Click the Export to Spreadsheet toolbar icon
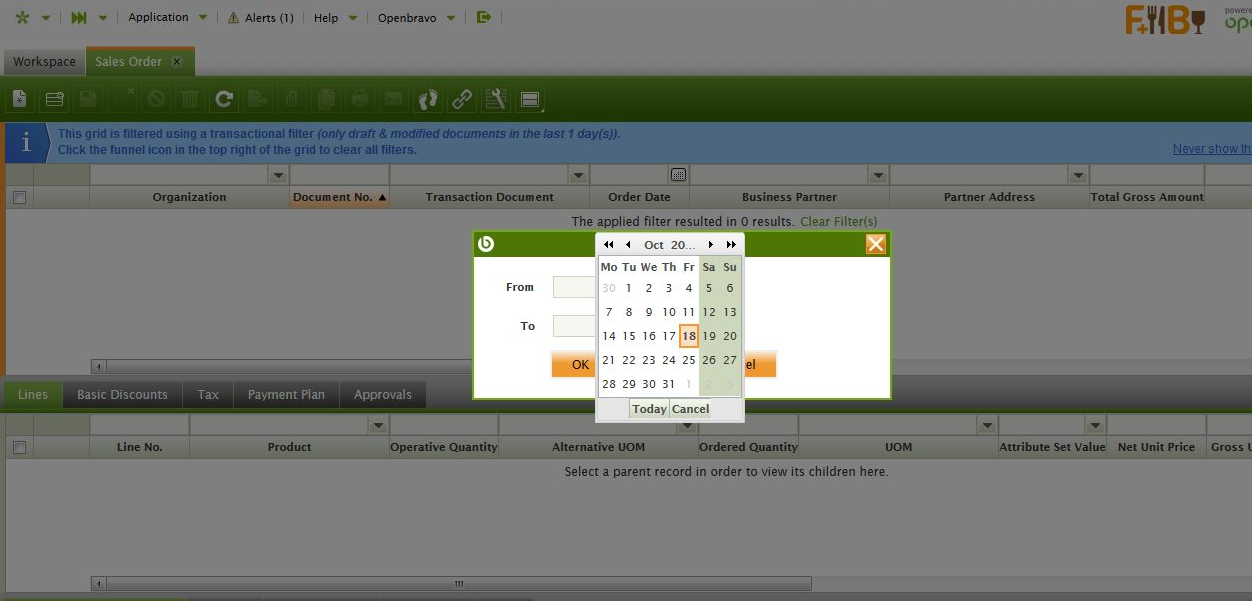The image size is (1252, 601). 258,99
